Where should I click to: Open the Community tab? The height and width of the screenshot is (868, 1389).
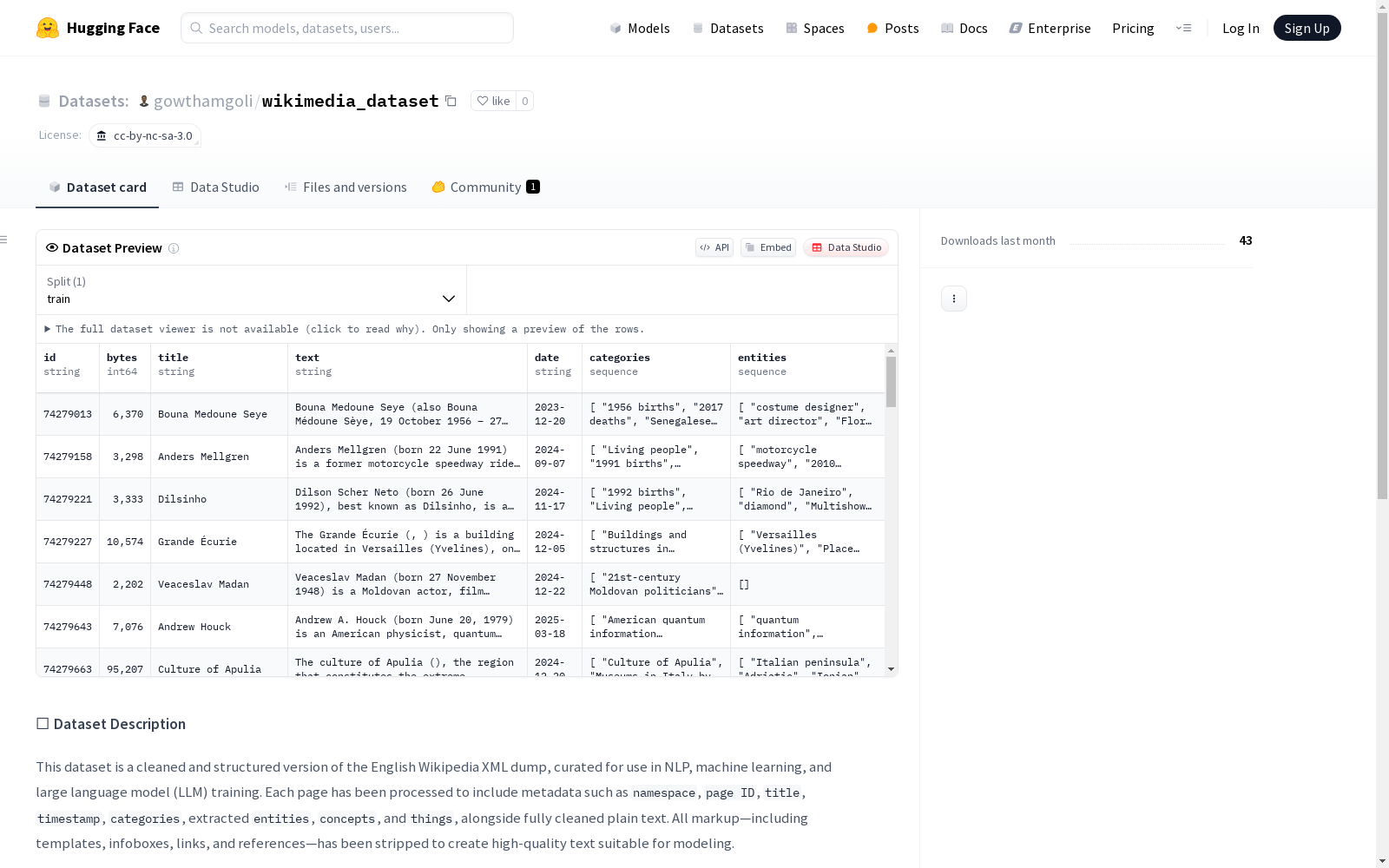click(x=486, y=187)
